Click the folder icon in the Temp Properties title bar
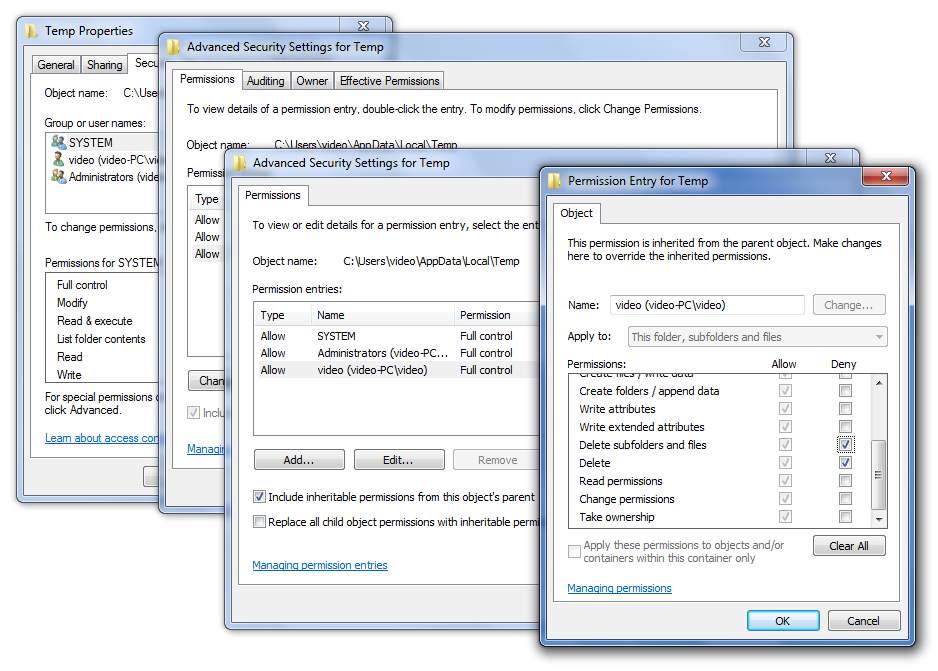Viewport: 938px width, 671px height. point(32,30)
